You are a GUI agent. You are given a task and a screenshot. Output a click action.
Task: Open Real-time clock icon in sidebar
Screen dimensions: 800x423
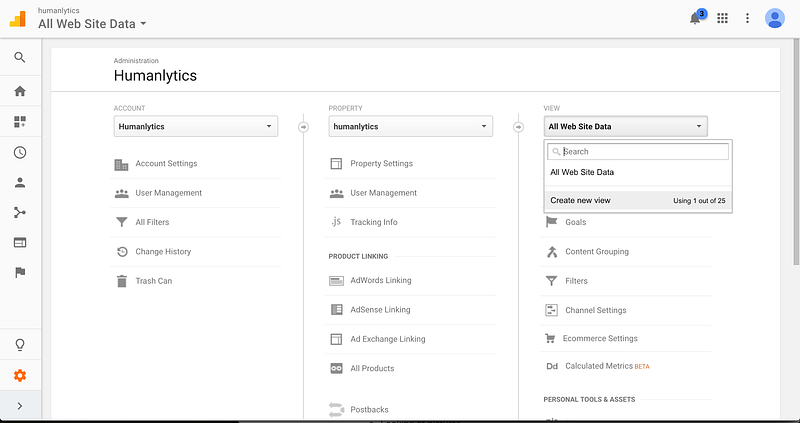pyautogui.click(x=20, y=152)
